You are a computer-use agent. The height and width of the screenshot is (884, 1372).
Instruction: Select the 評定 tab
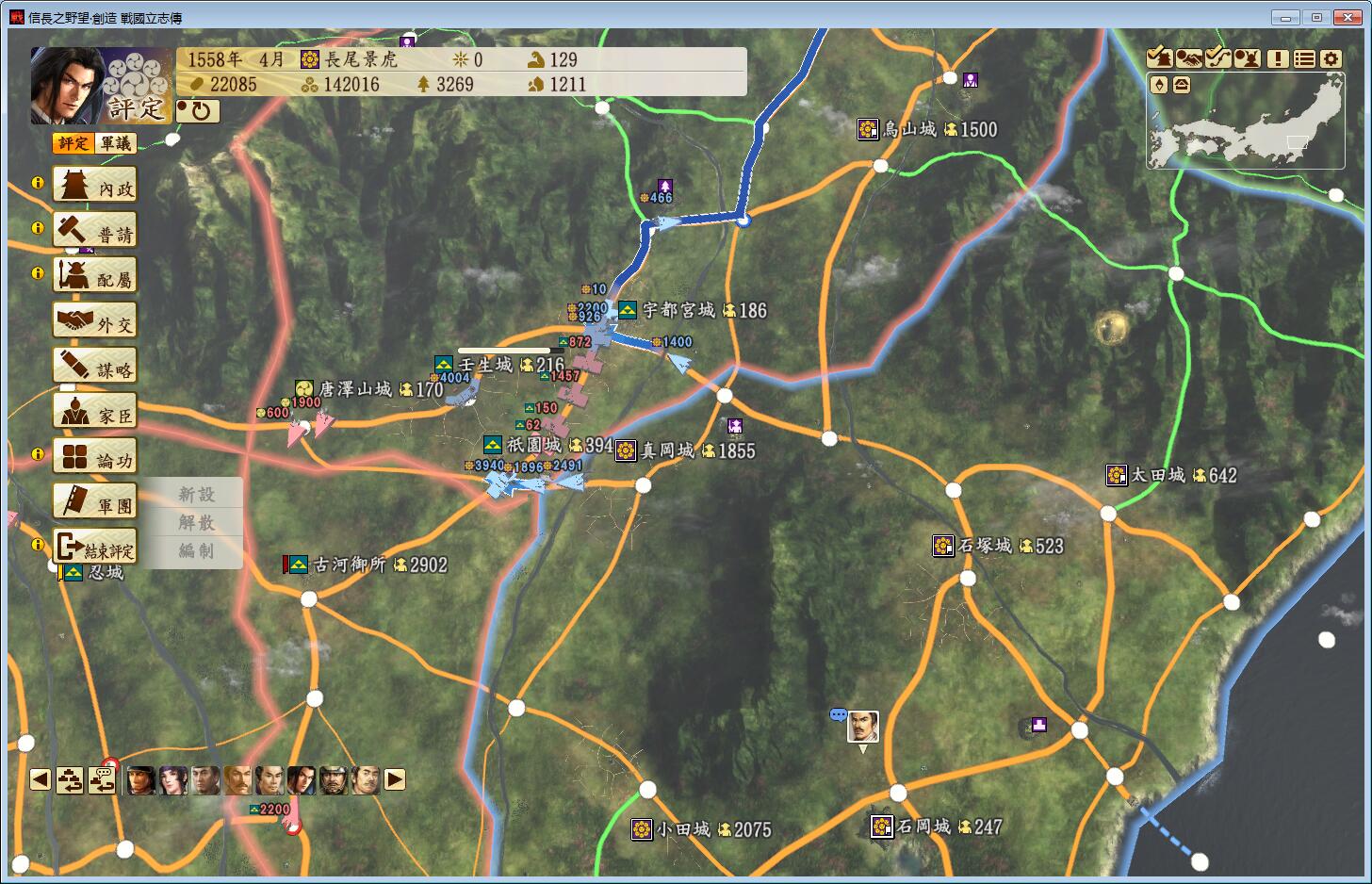coord(73,143)
